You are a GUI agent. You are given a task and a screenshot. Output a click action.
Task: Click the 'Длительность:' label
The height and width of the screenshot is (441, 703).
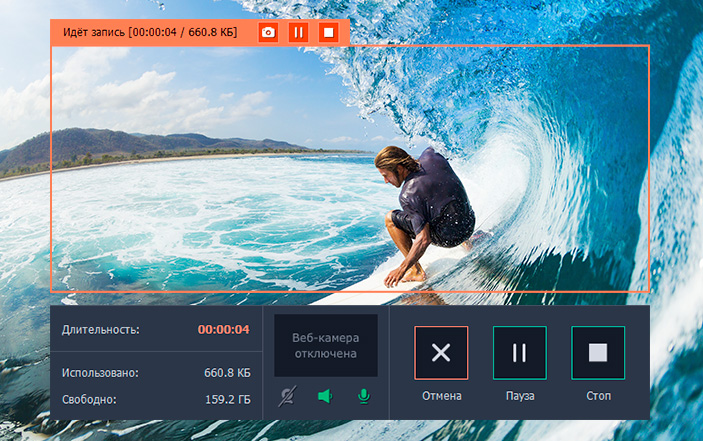[101, 330]
